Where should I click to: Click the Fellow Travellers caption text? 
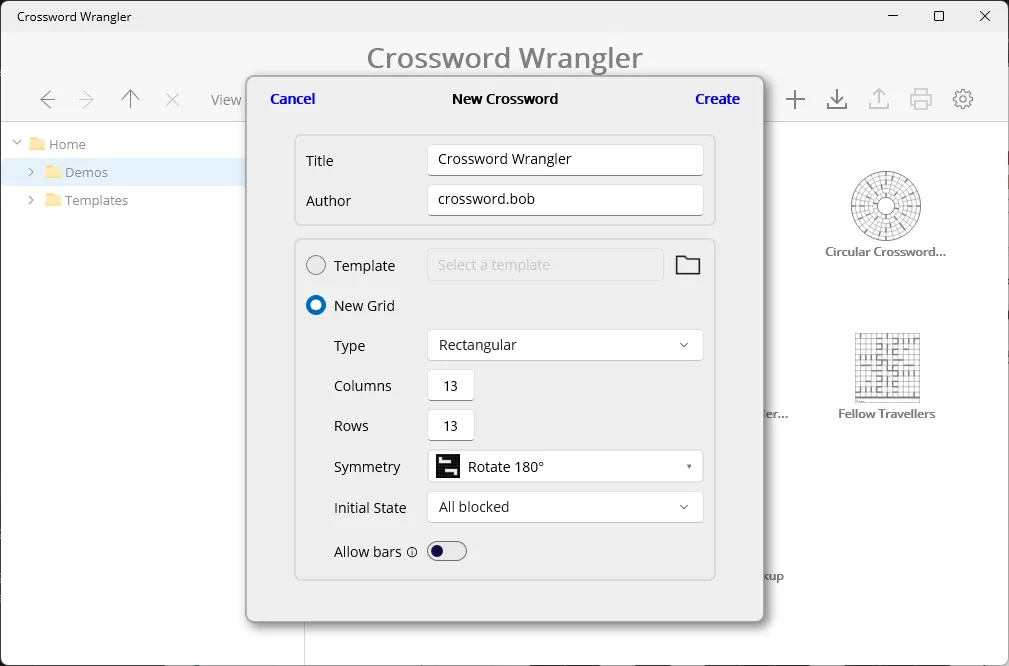coord(886,414)
